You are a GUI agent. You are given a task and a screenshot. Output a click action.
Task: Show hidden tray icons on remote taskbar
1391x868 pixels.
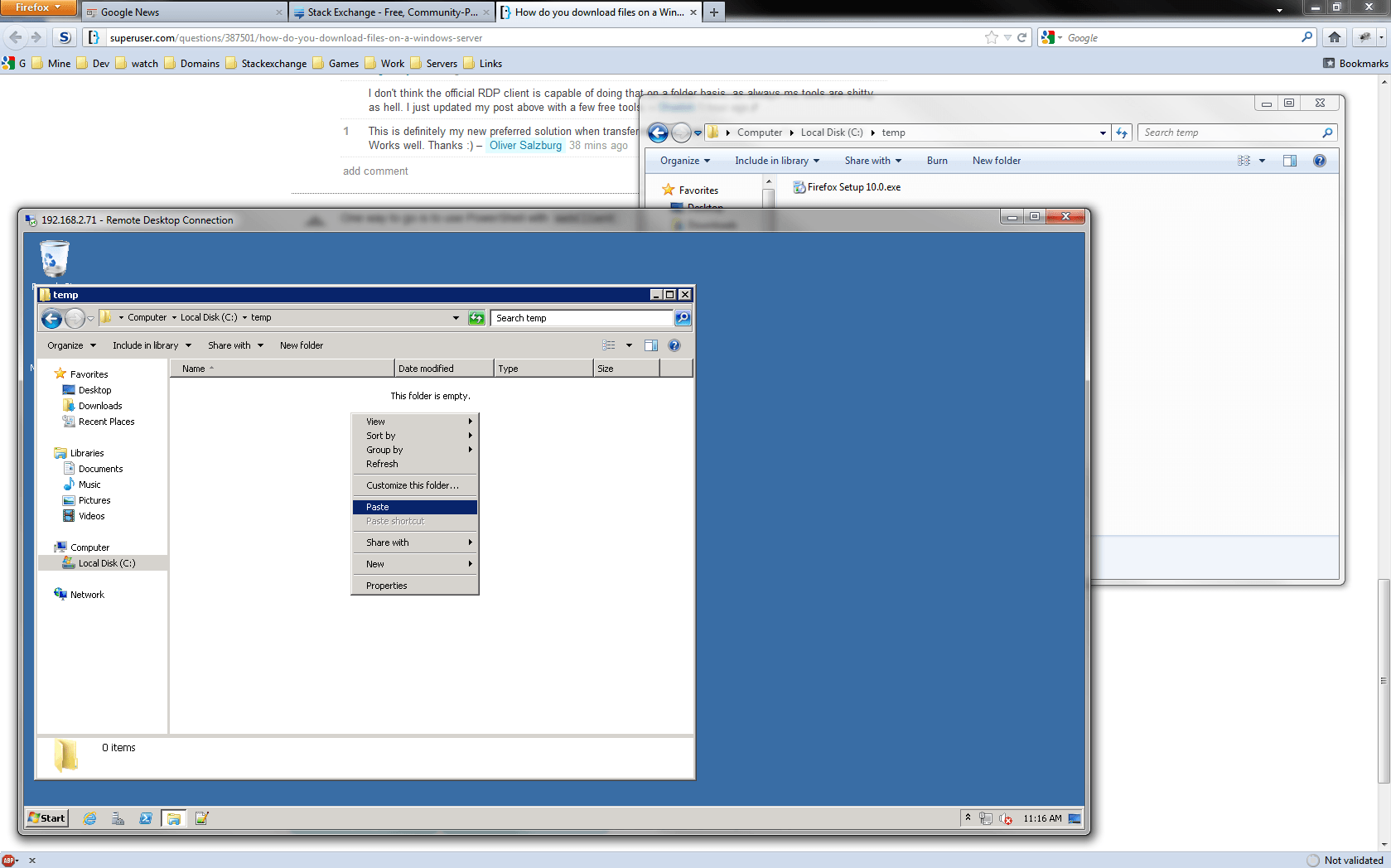pyautogui.click(x=968, y=818)
